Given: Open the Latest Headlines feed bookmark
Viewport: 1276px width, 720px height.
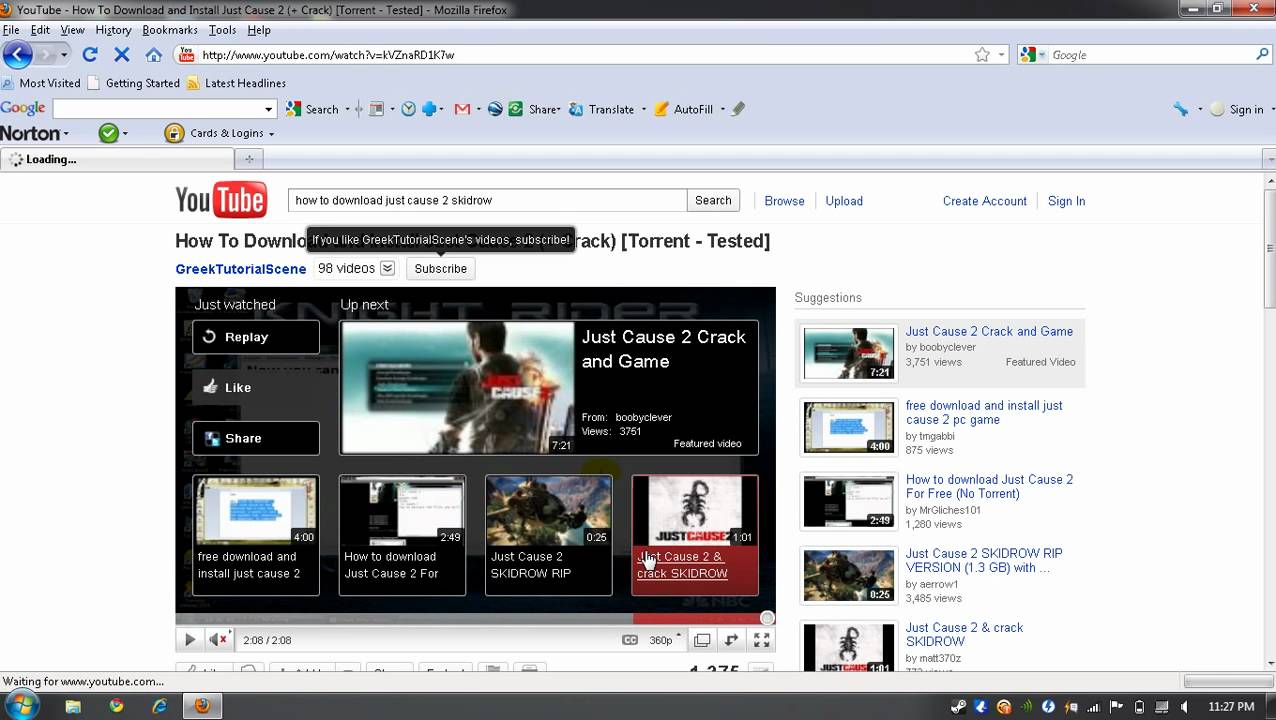Looking at the screenshot, I should coord(236,83).
